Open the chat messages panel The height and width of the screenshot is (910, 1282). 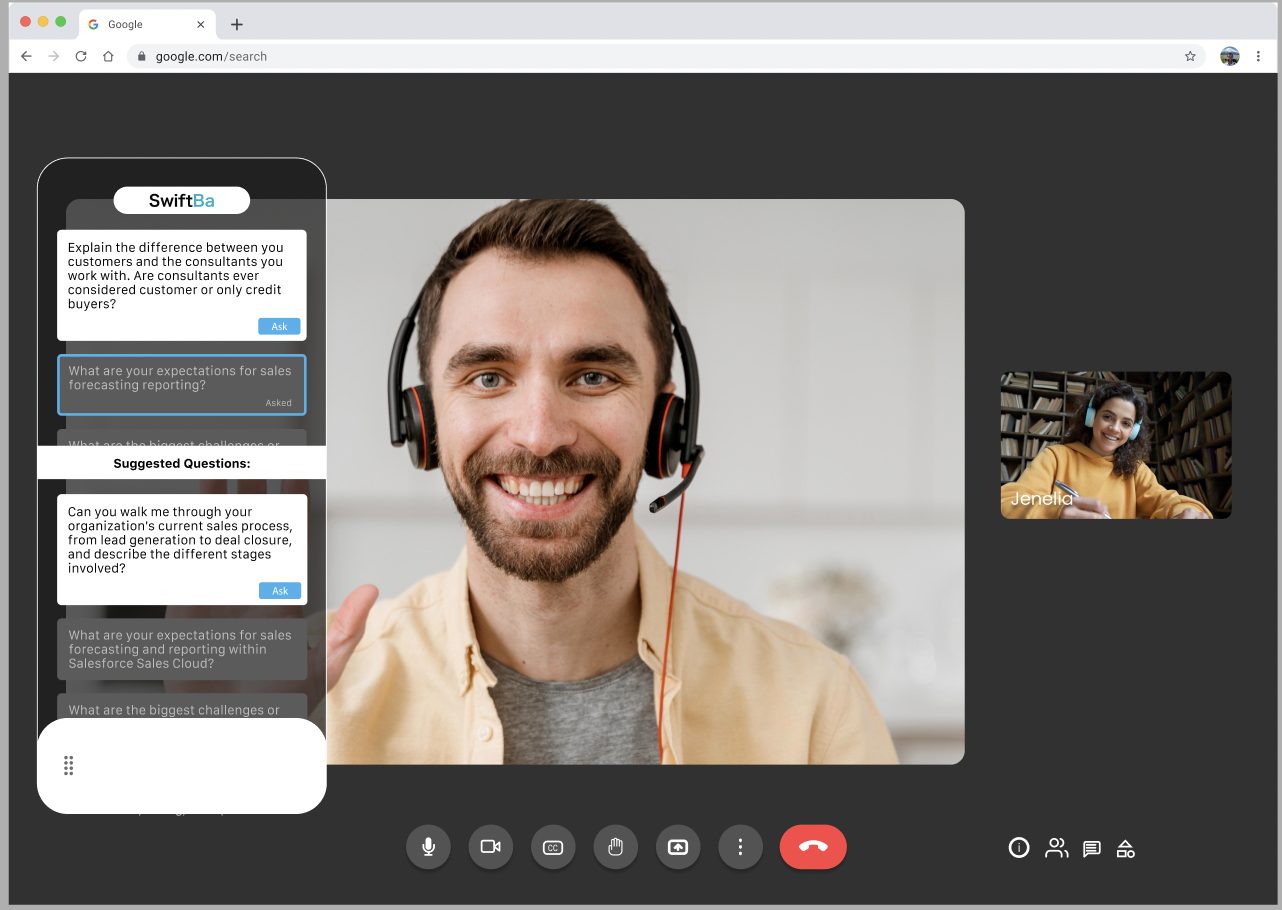coord(1092,849)
